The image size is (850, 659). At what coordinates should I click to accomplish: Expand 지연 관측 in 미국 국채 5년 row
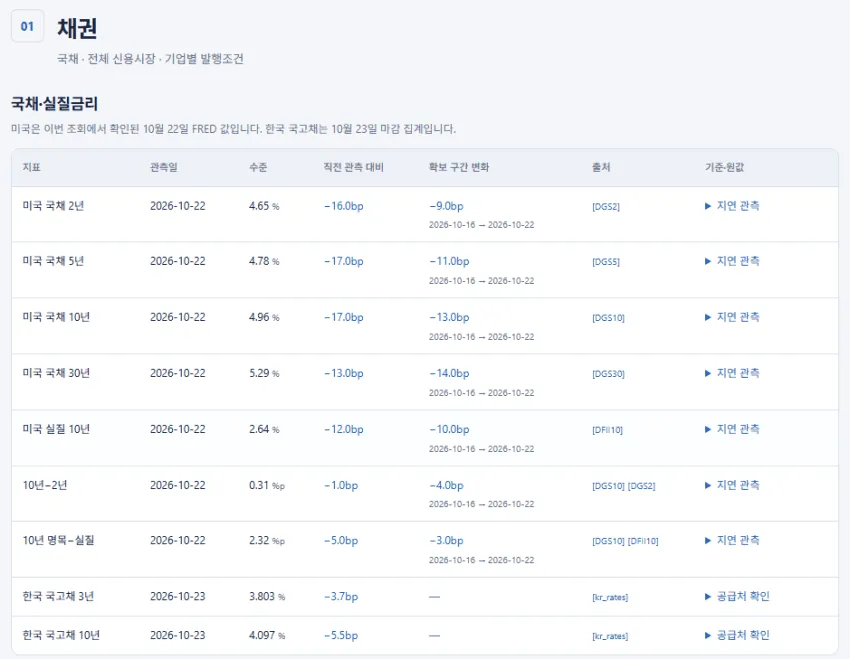pos(732,261)
